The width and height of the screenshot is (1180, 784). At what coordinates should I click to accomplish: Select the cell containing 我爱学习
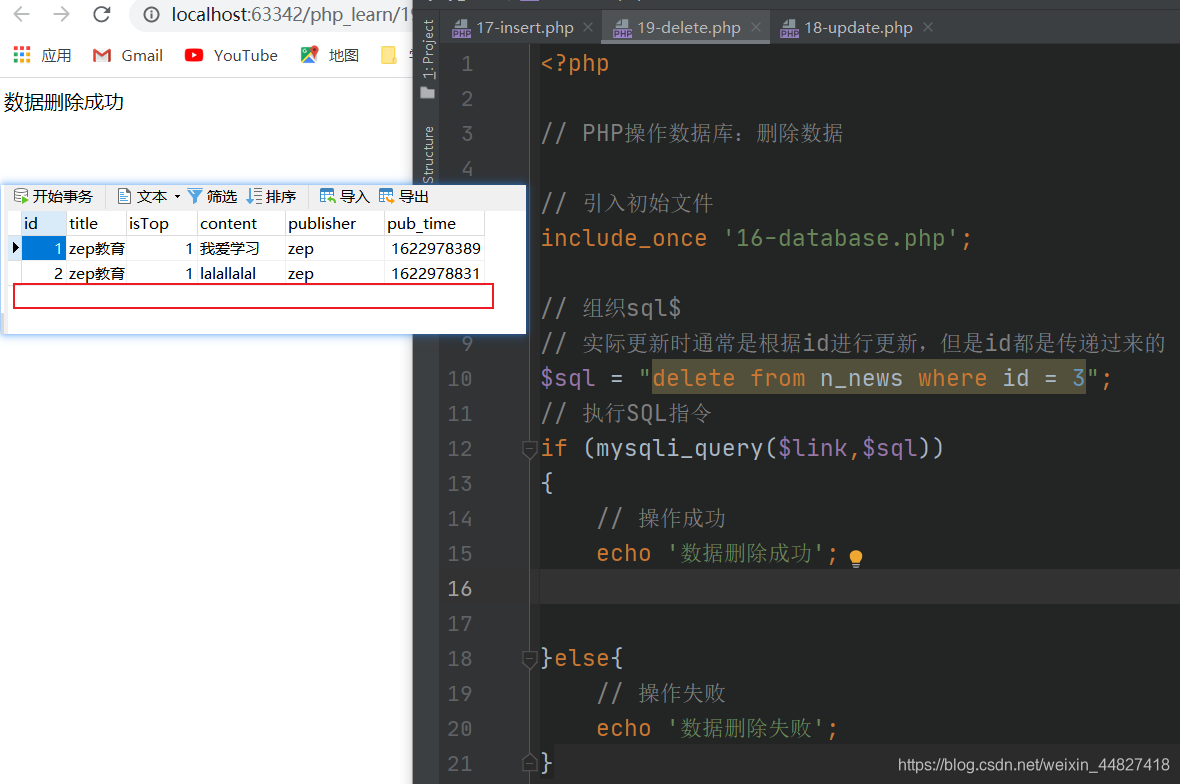(241, 248)
